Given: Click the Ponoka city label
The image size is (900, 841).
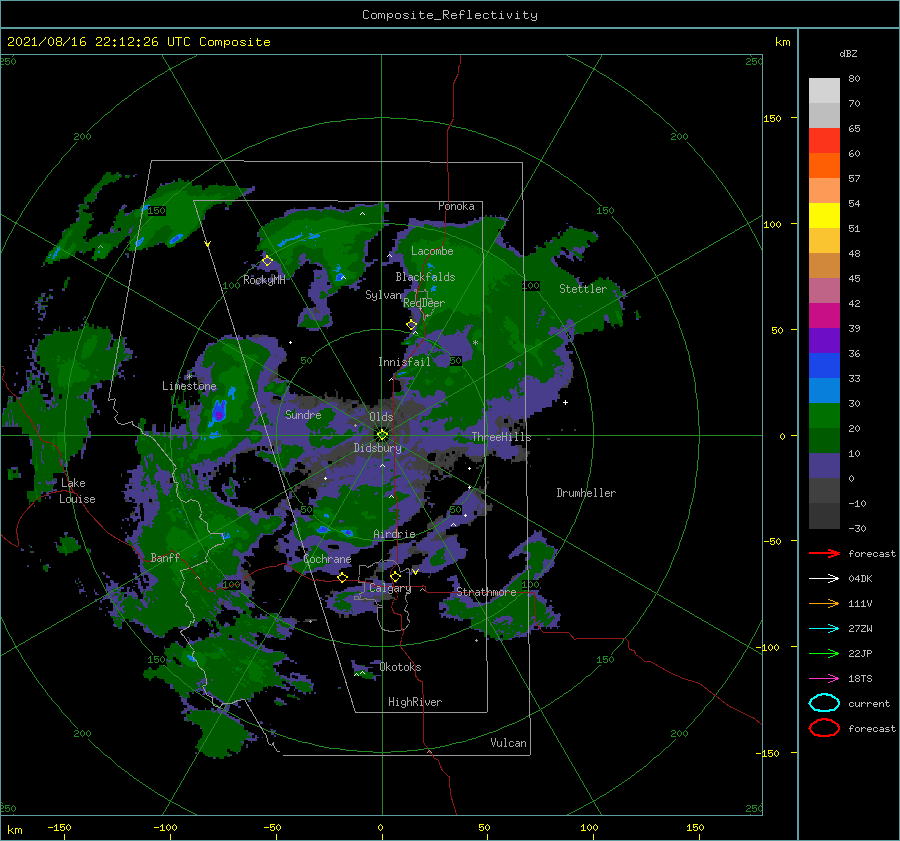Looking at the screenshot, I should point(456,206).
